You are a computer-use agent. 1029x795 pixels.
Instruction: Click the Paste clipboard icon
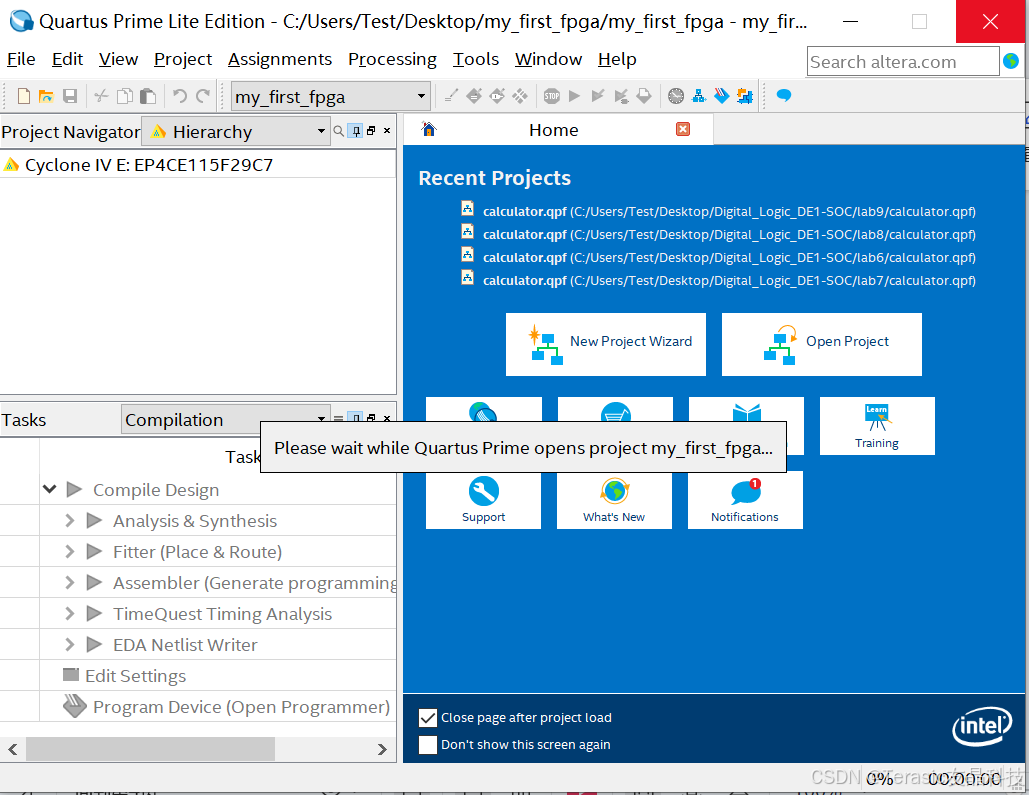(x=148, y=97)
